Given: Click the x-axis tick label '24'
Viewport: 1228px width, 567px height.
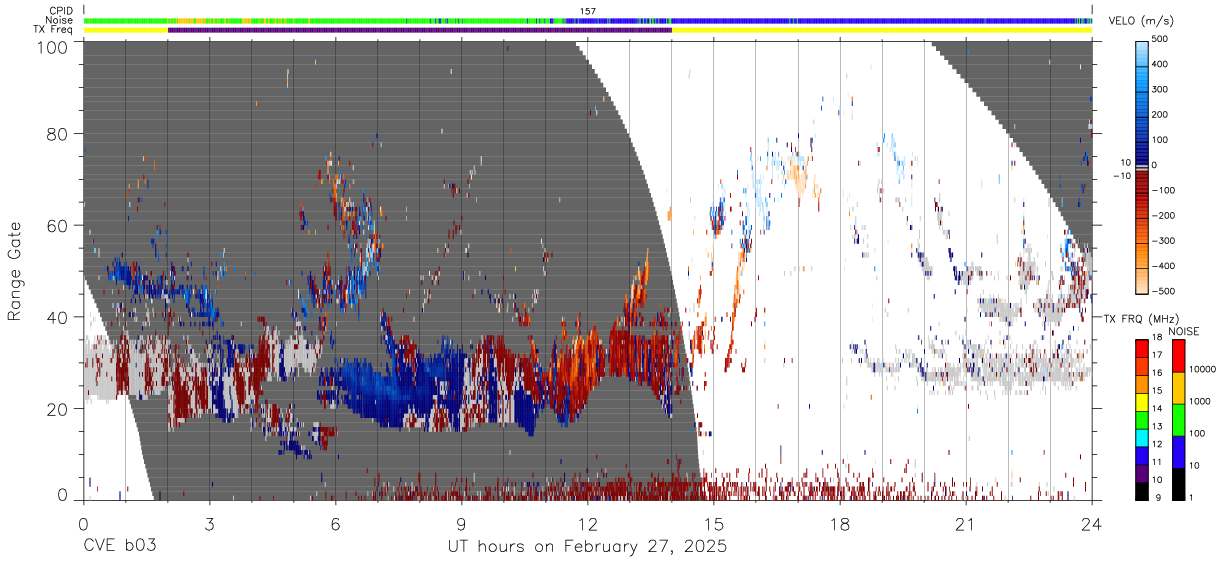Looking at the screenshot, I should 1091,523.
